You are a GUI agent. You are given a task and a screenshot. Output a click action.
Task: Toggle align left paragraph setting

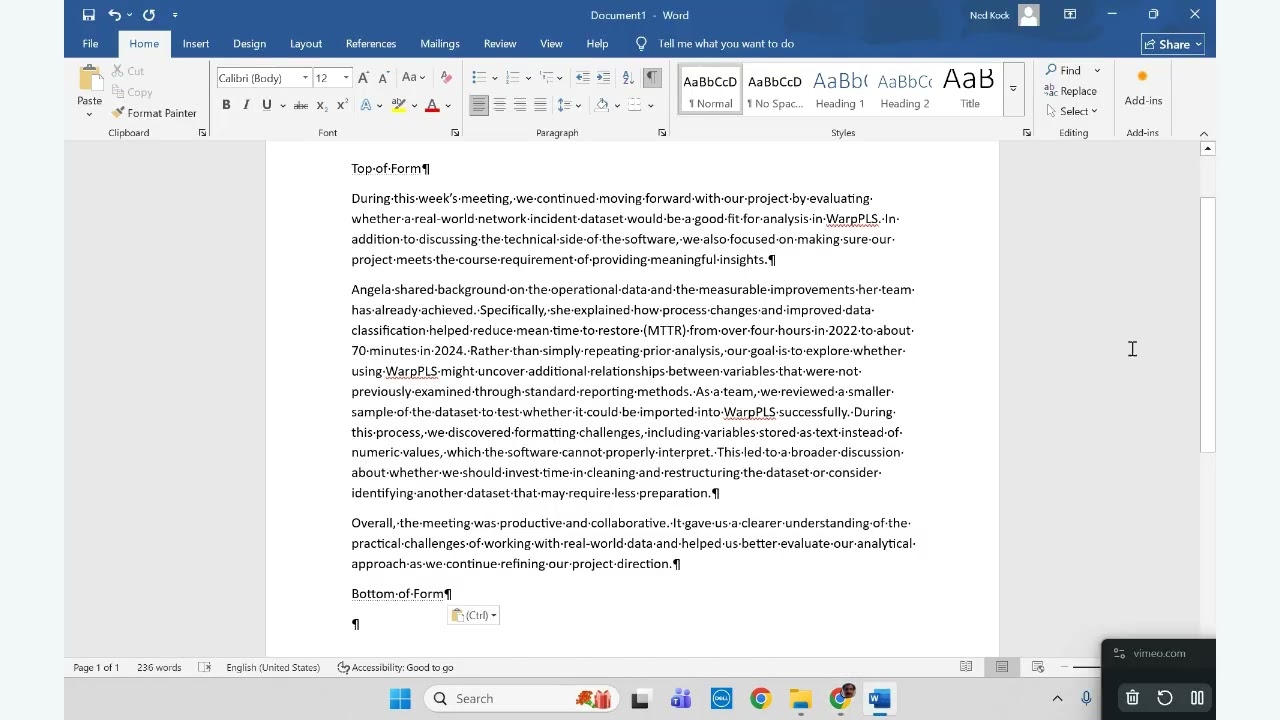[479, 105]
